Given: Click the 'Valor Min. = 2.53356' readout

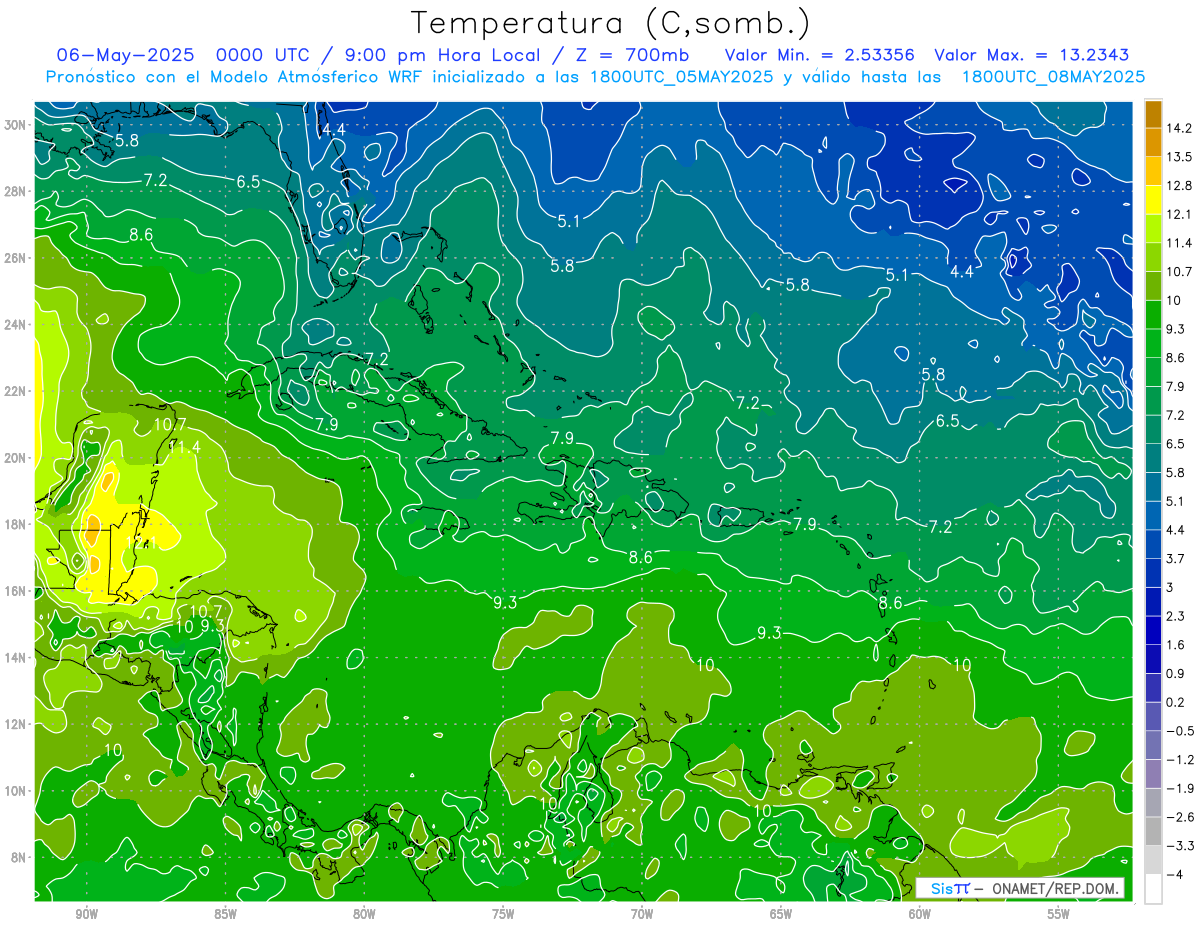Looking at the screenshot, I should pyautogui.click(x=820, y=55).
